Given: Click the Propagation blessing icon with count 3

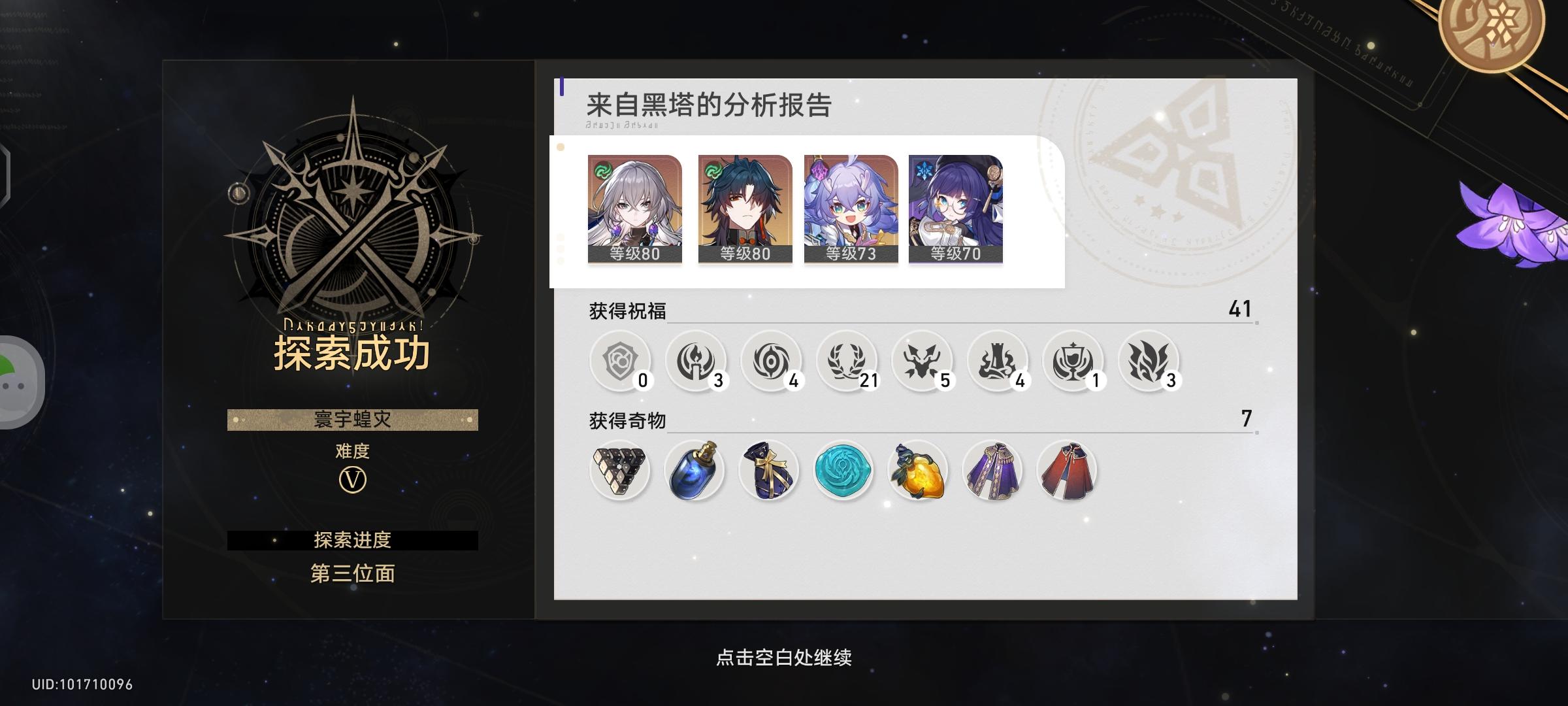Looking at the screenshot, I should (x=1149, y=361).
